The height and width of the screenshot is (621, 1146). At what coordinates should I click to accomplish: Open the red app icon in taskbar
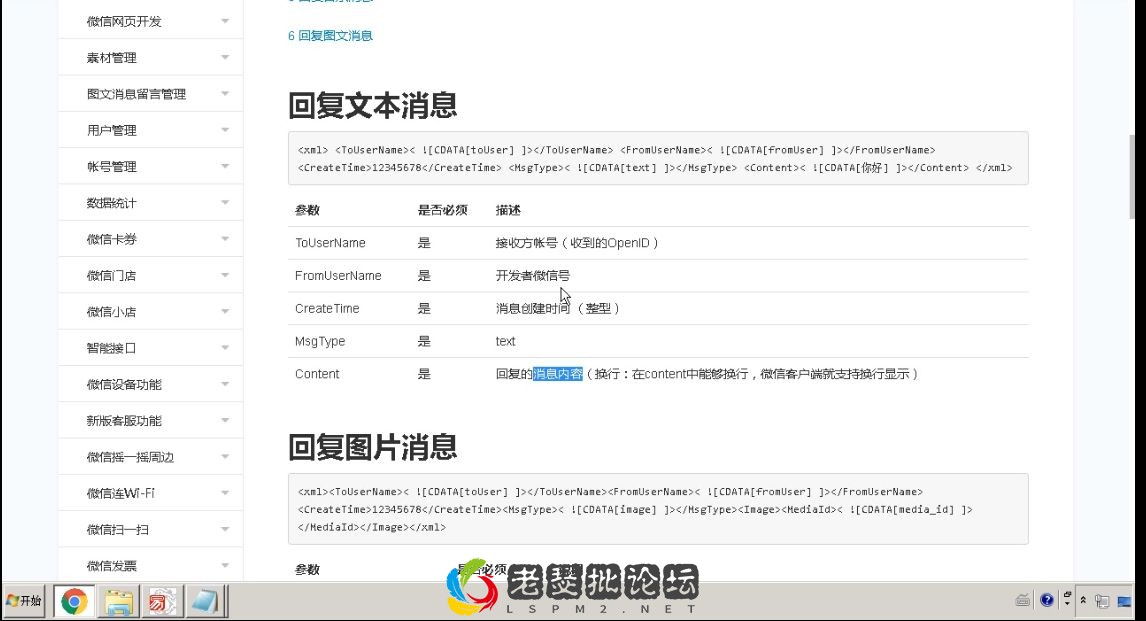[162, 601]
